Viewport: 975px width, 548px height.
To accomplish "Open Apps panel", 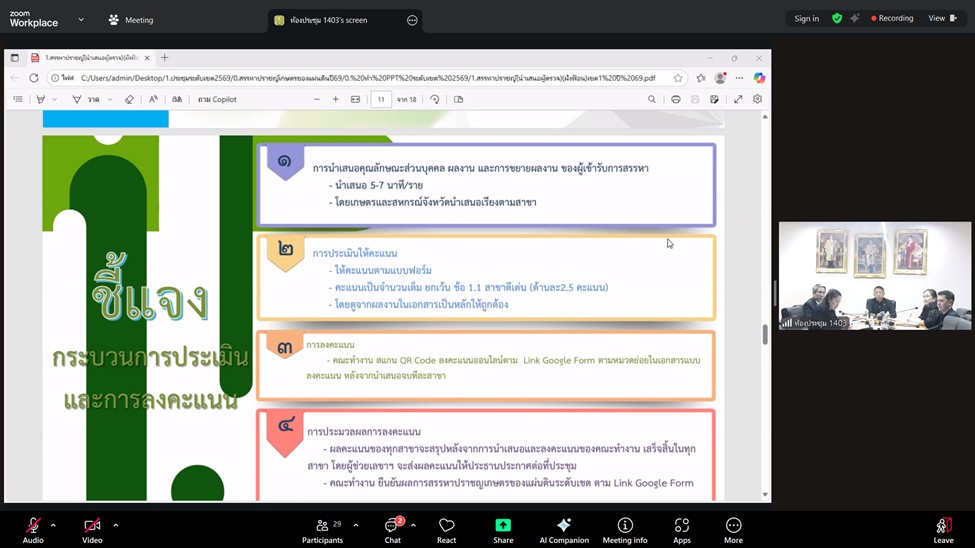I will 682,530.
